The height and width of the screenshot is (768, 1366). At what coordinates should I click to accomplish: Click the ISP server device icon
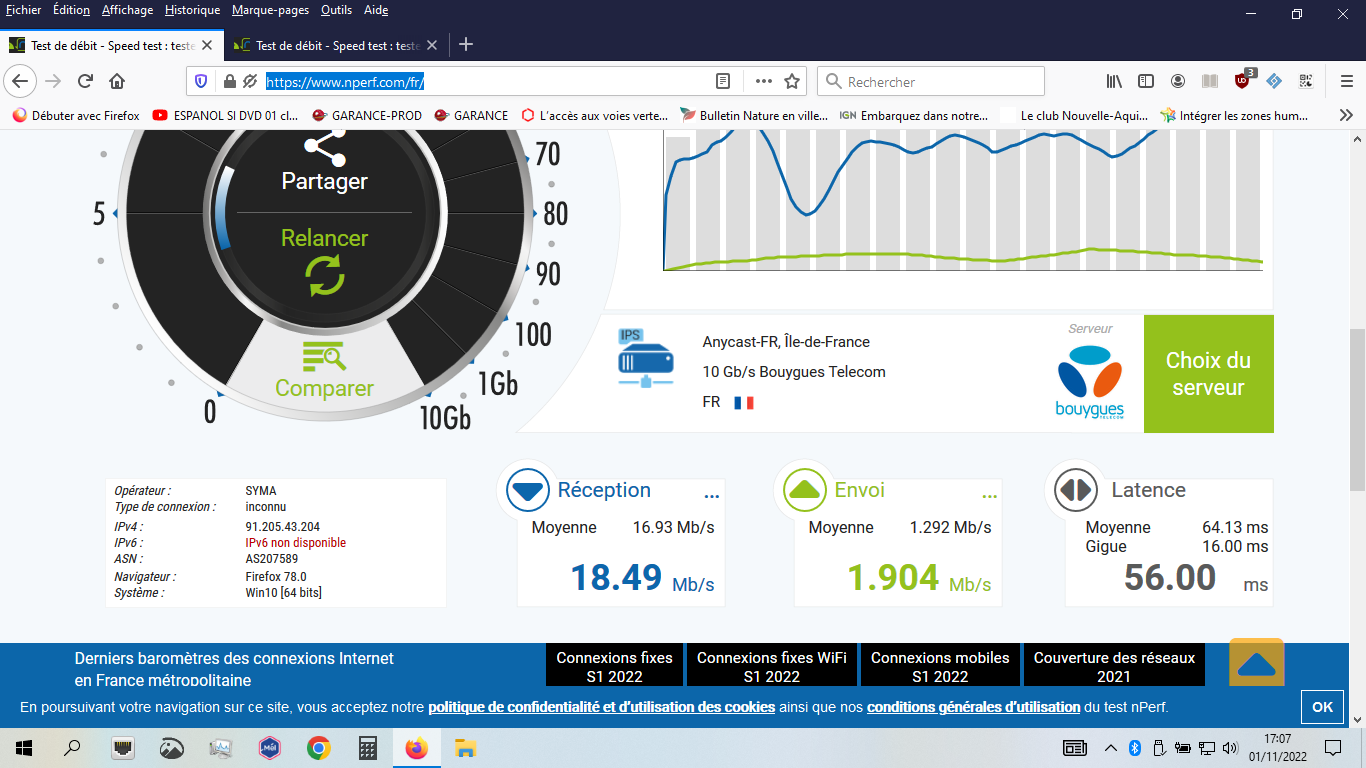645,359
